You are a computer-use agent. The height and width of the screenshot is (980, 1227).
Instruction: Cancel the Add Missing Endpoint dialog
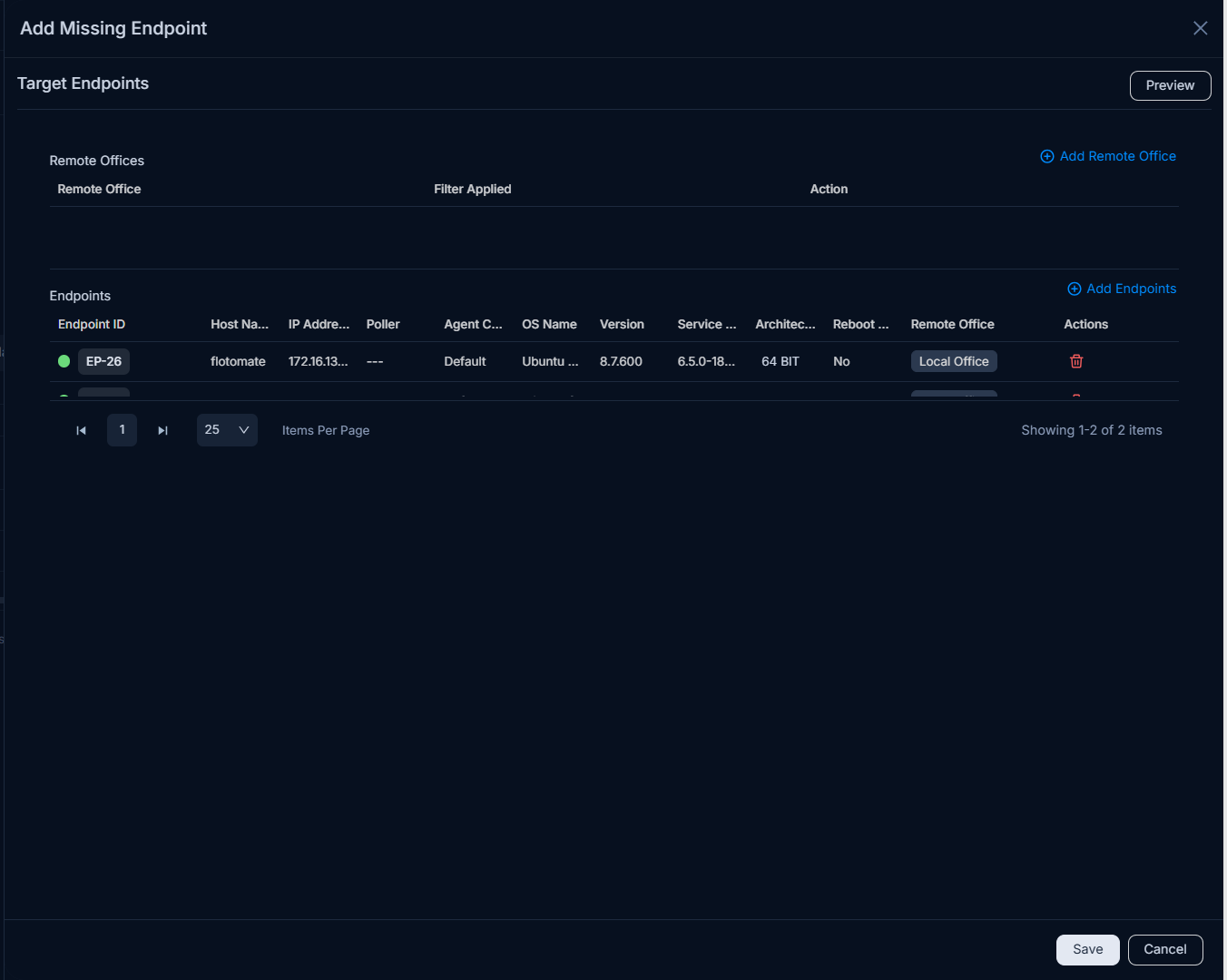1165,949
